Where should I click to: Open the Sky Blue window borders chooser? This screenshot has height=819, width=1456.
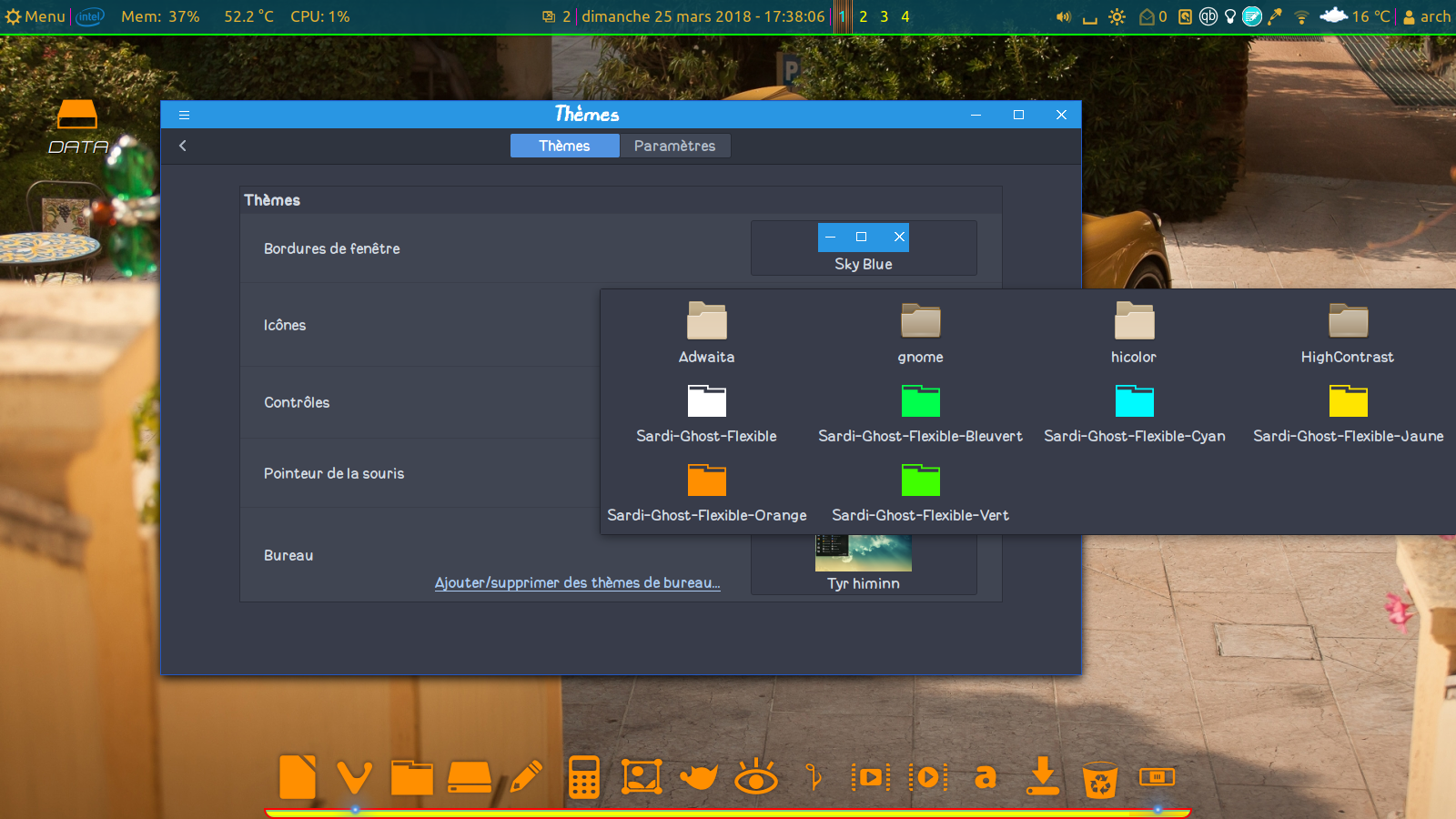[x=863, y=248]
